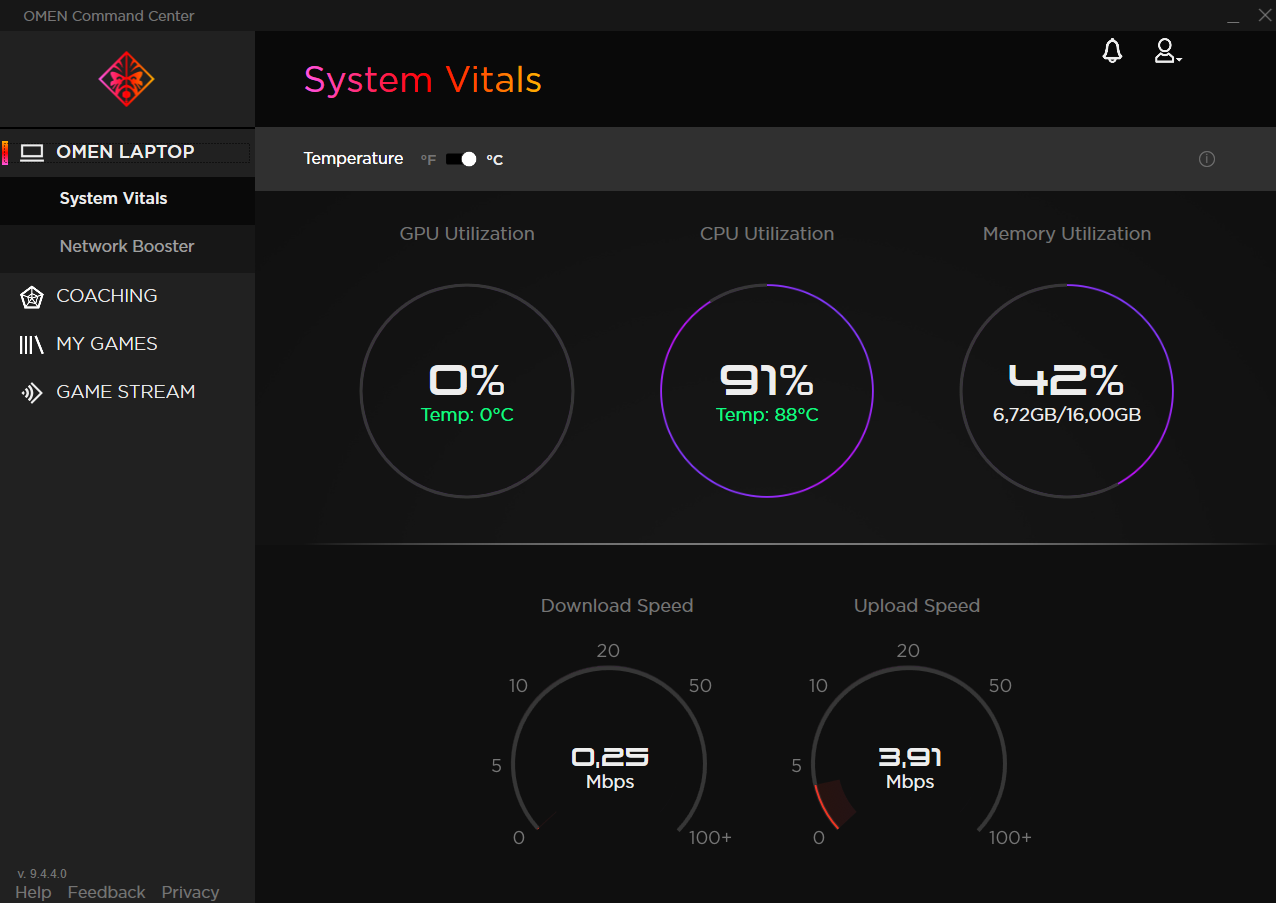The height and width of the screenshot is (903, 1276).
Task: Click the My Games library icon
Action: click(x=32, y=344)
